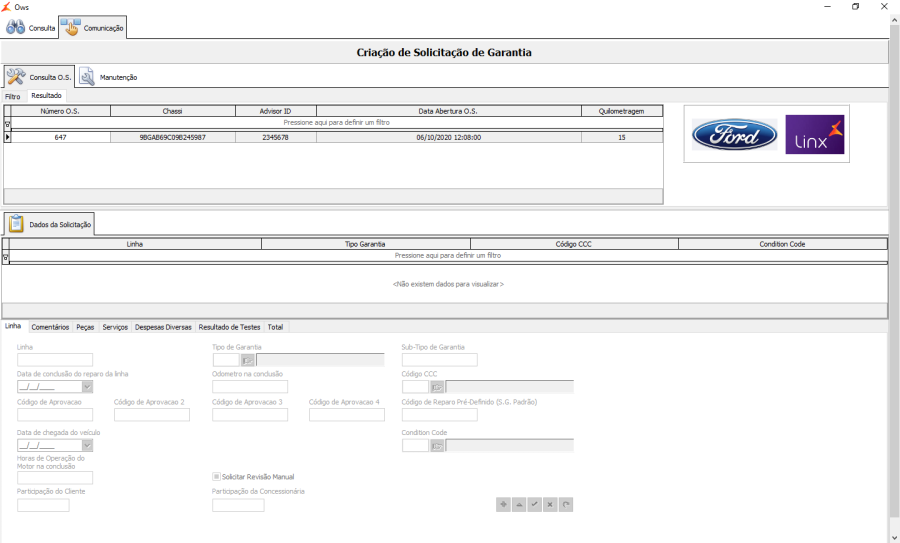Open the Despesas Diversas tab
The image size is (900, 543).
(163, 327)
